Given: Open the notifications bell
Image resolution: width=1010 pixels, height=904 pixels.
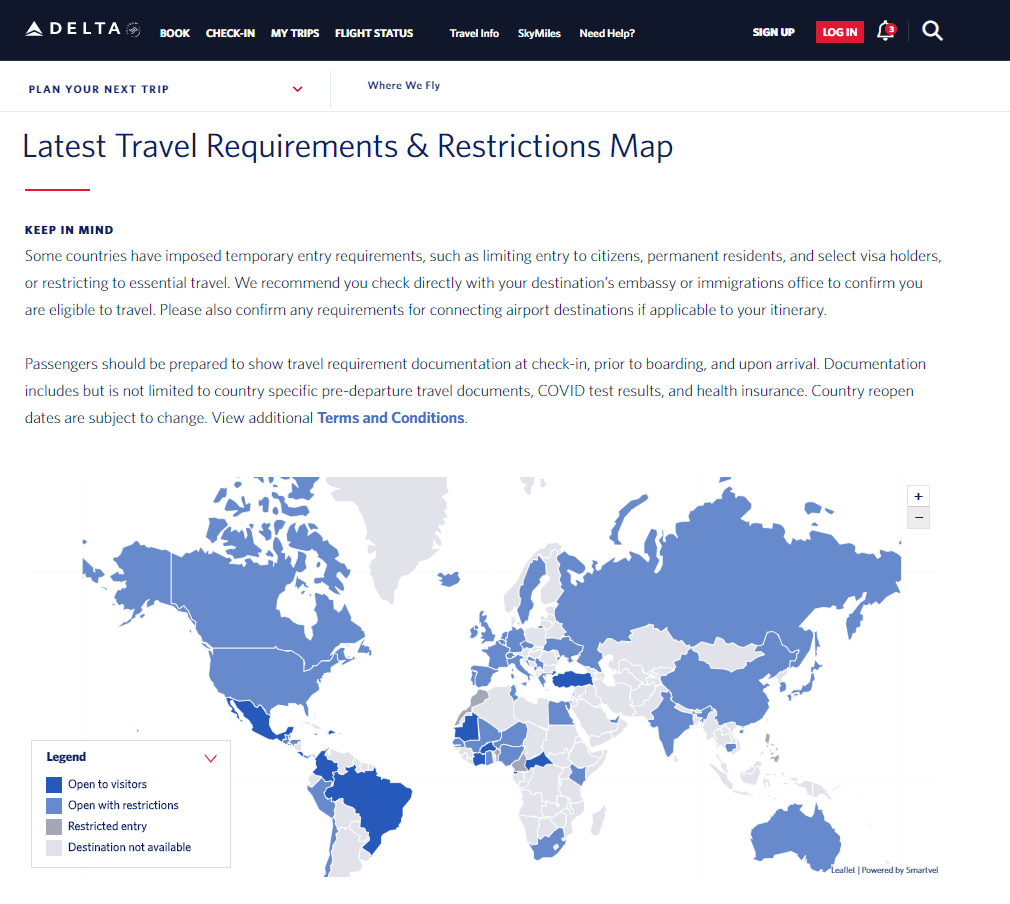Looking at the screenshot, I should point(883,31).
